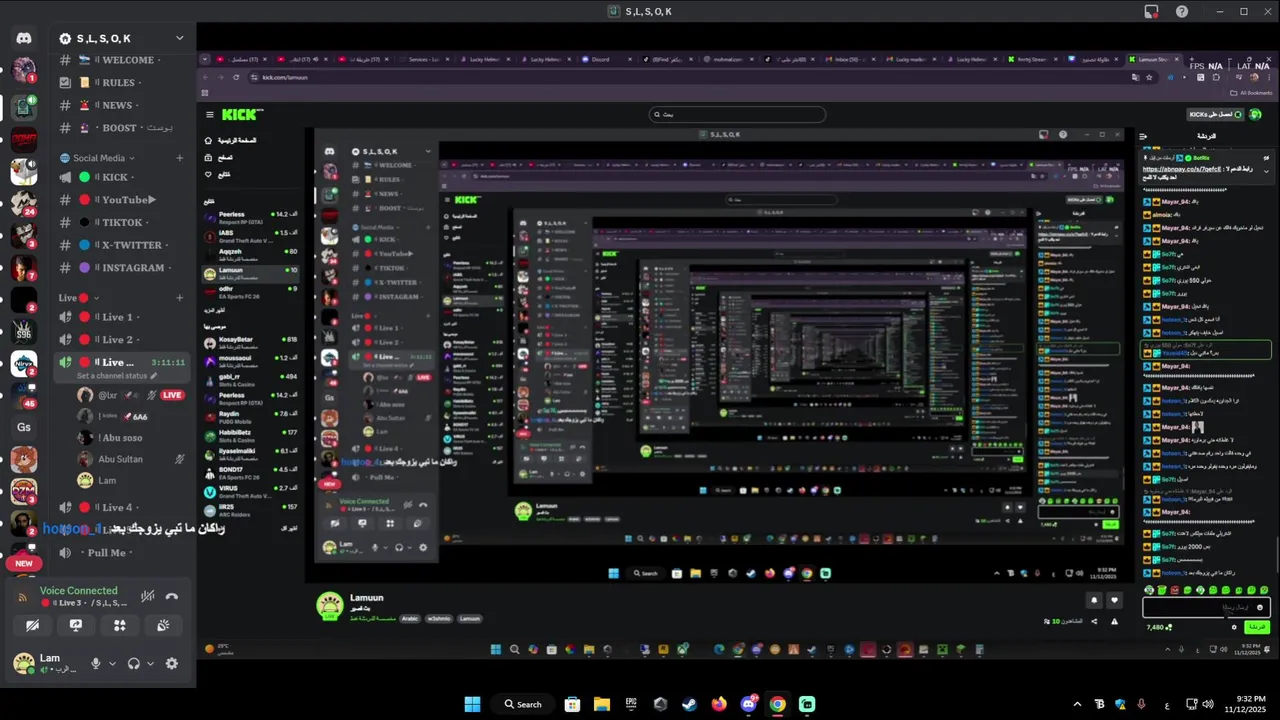Join the Live 2 voice channel
The height and width of the screenshot is (720, 1280).
(123, 340)
